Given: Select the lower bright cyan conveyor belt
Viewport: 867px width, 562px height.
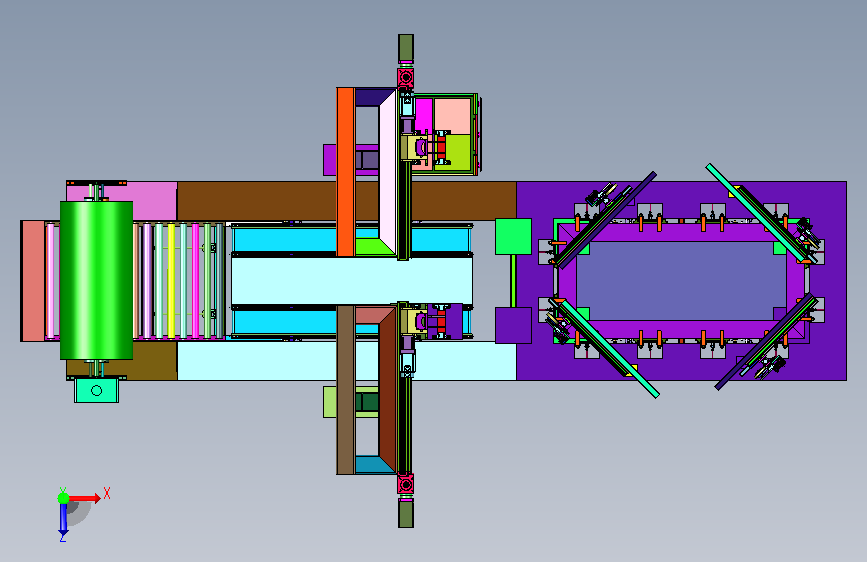Looking at the screenshot, I should pyautogui.click(x=285, y=322).
